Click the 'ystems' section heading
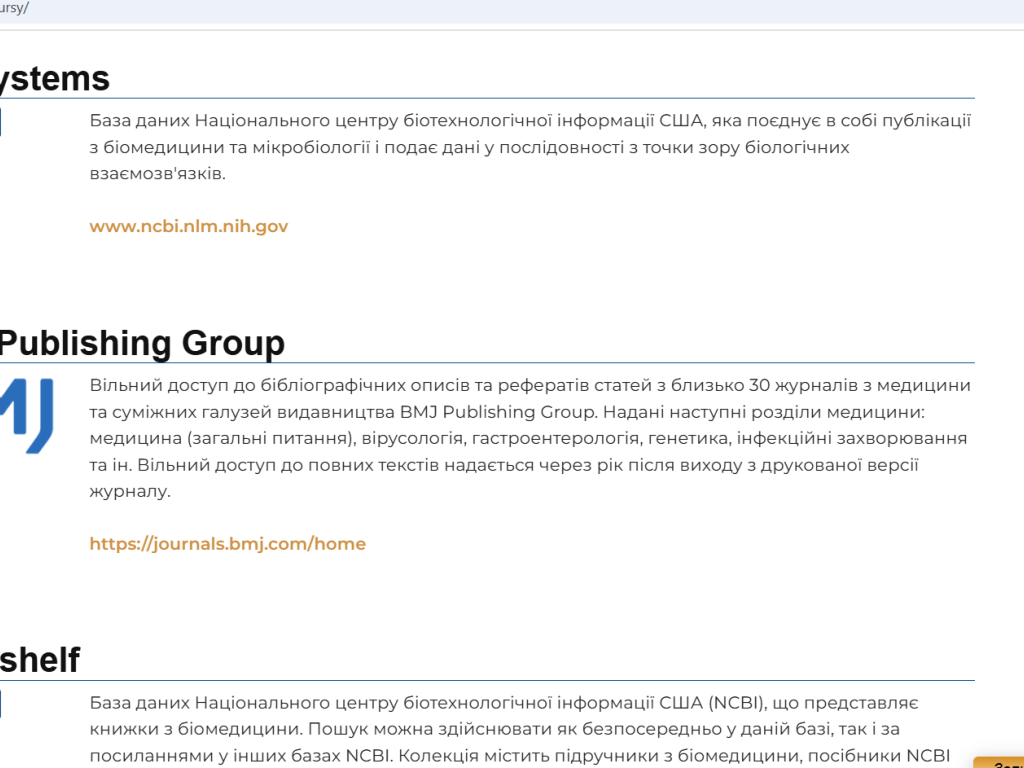 tap(55, 78)
